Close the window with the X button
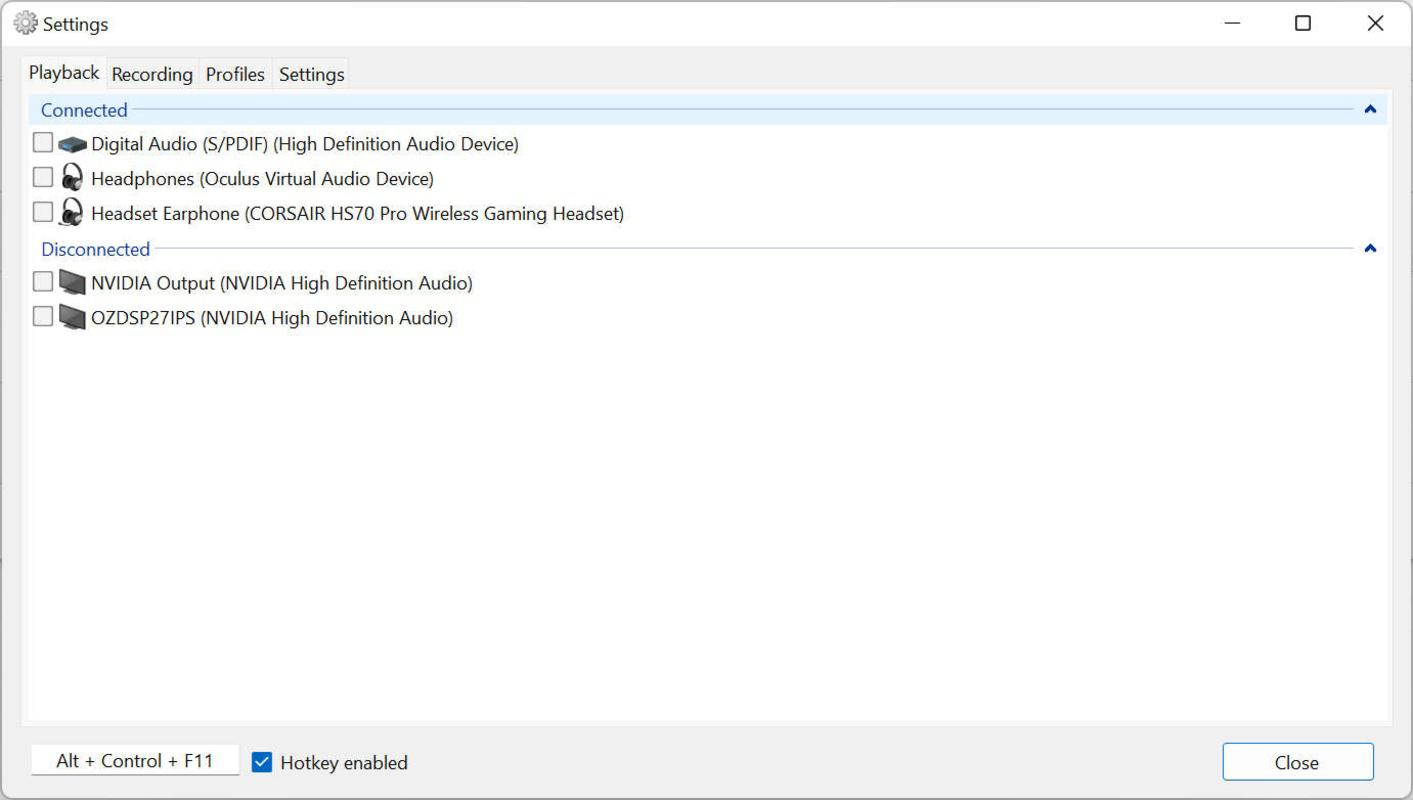Image resolution: width=1413 pixels, height=800 pixels. pos(1375,23)
